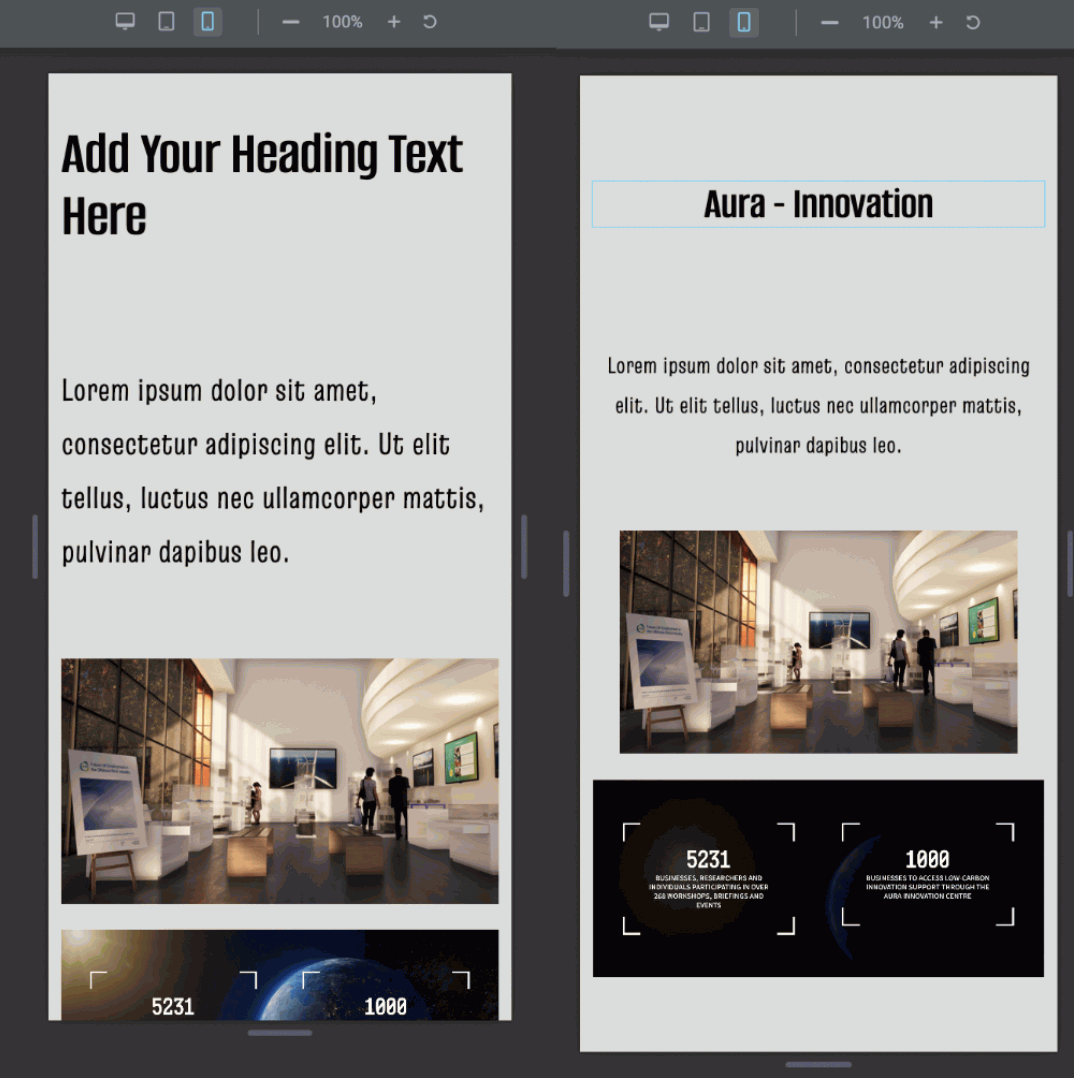Click bottom resize handle under Add Your Heading preview

tap(280, 1033)
